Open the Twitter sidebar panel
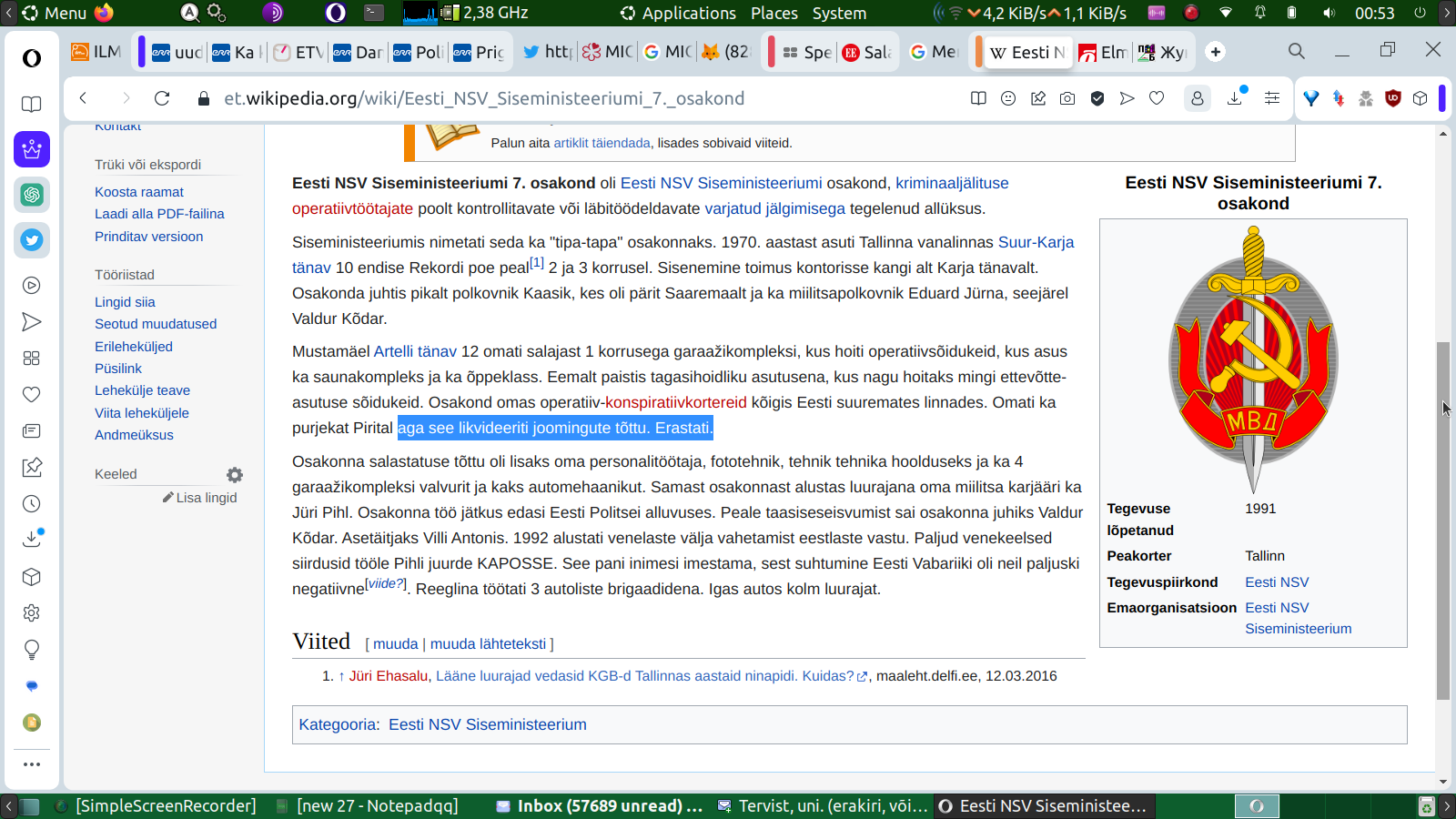 tap(32, 240)
